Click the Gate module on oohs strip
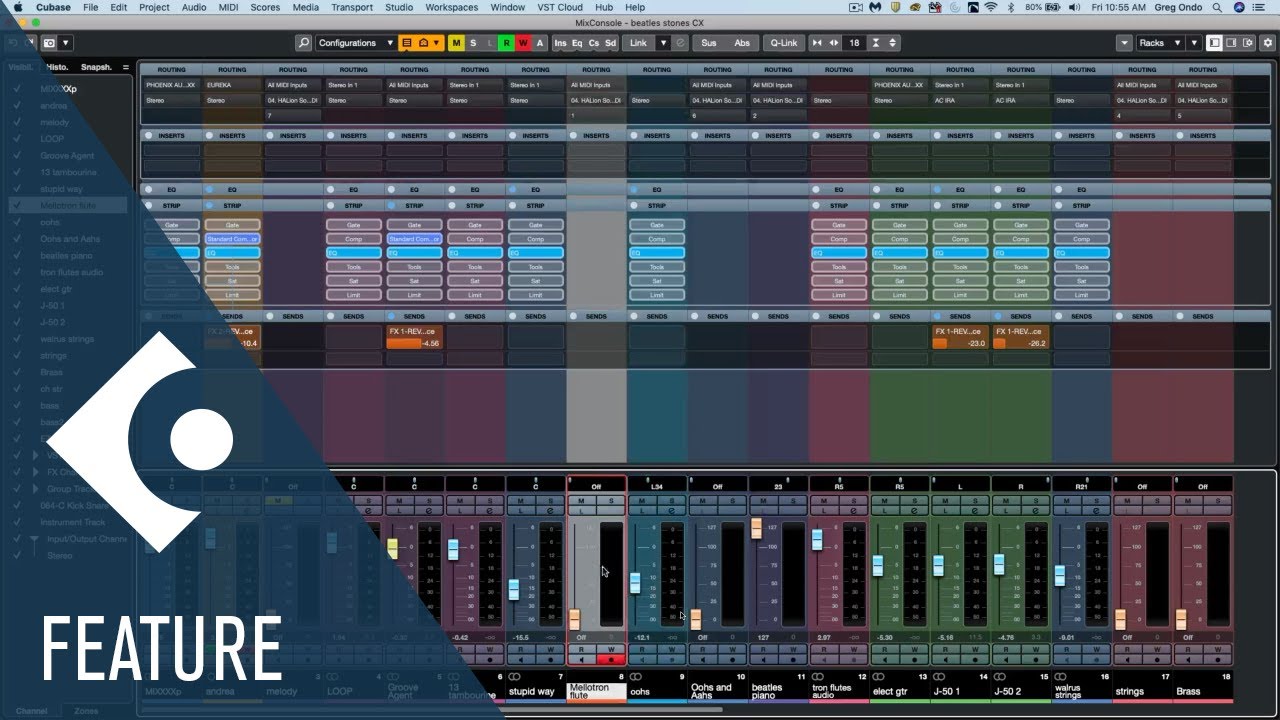This screenshot has width=1280, height=720. pos(657,225)
